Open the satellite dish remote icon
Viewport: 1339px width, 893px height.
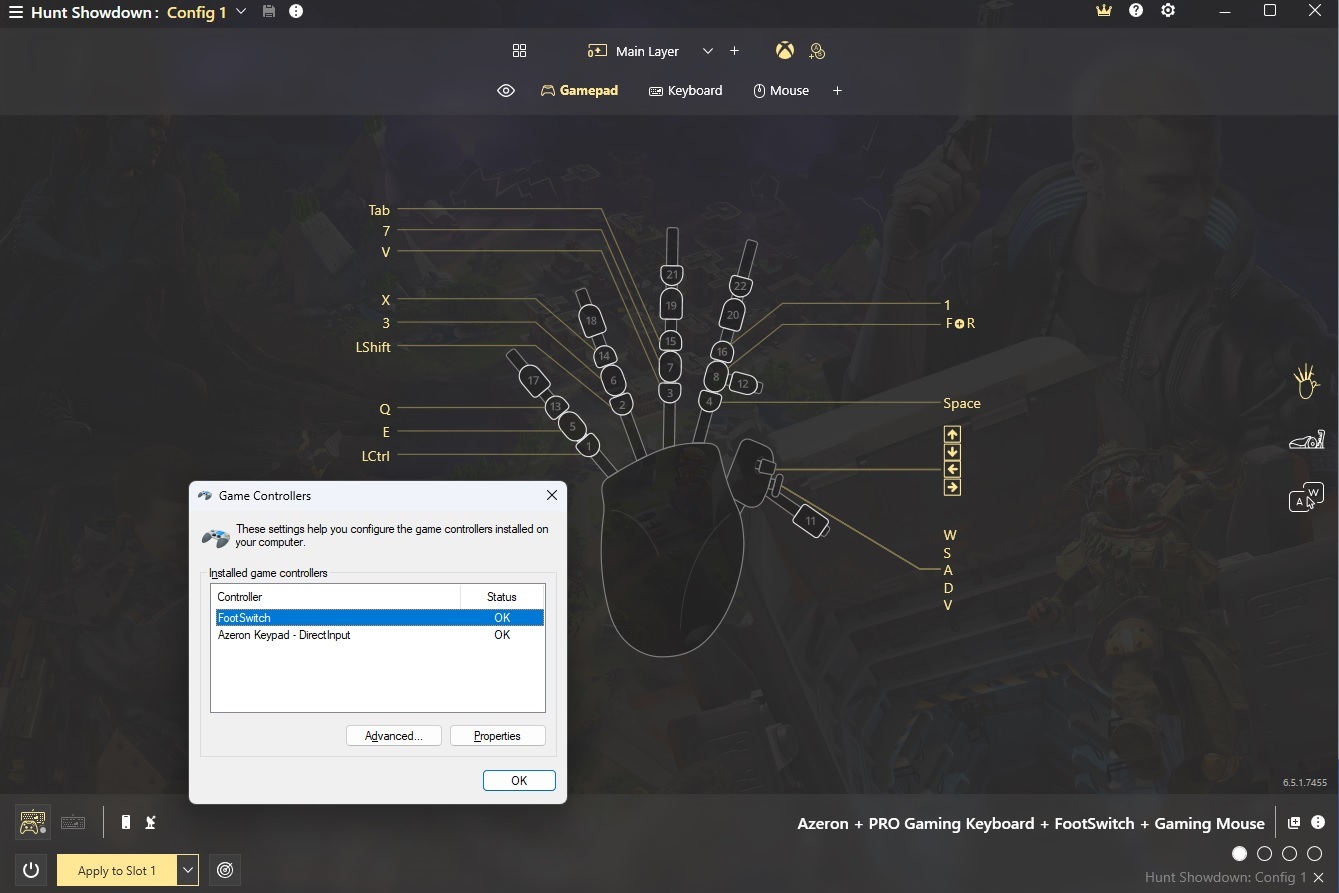coord(151,823)
